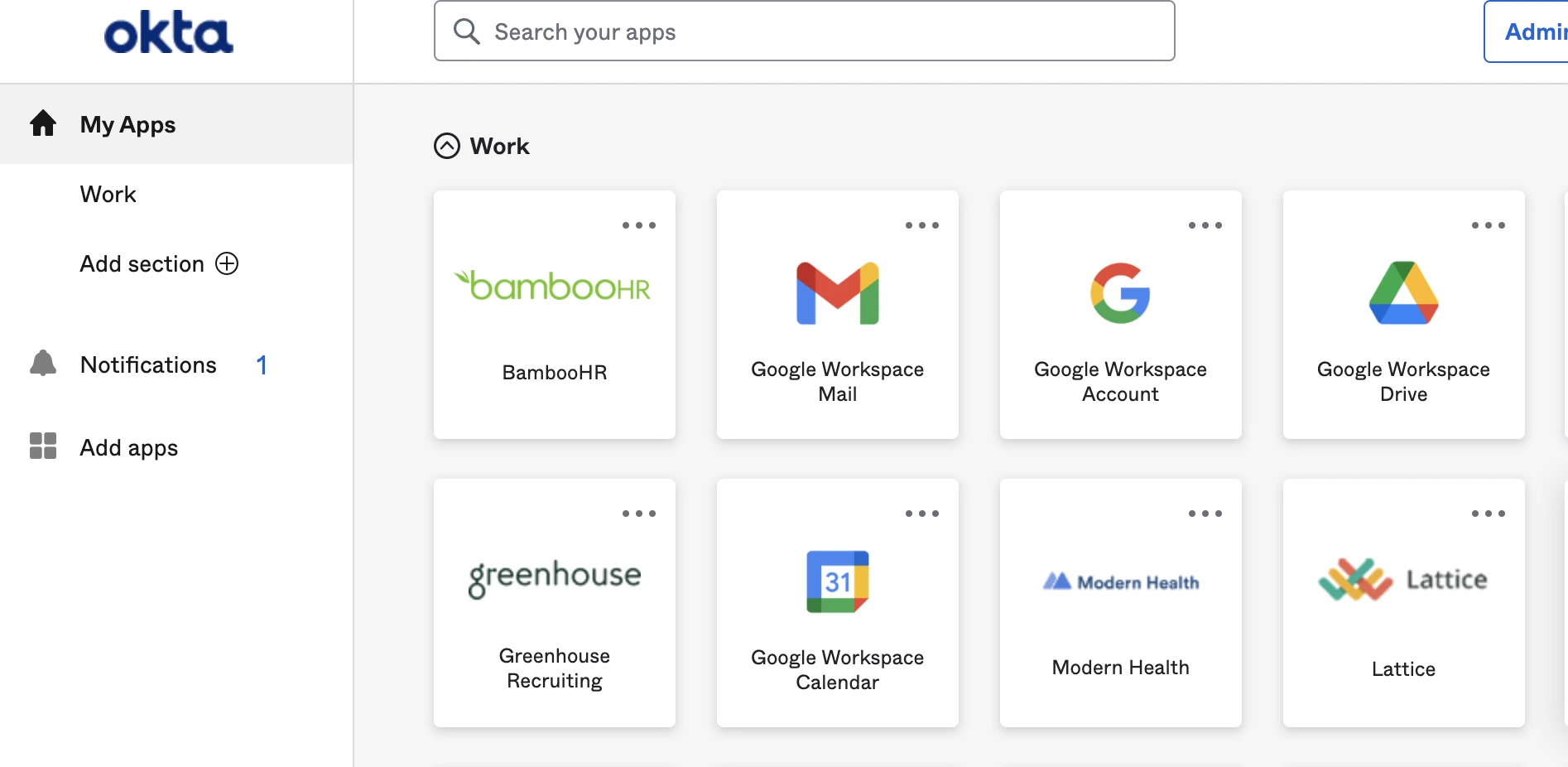
Task: Open Google Workspace Mail options menu
Action: pos(922,225)
